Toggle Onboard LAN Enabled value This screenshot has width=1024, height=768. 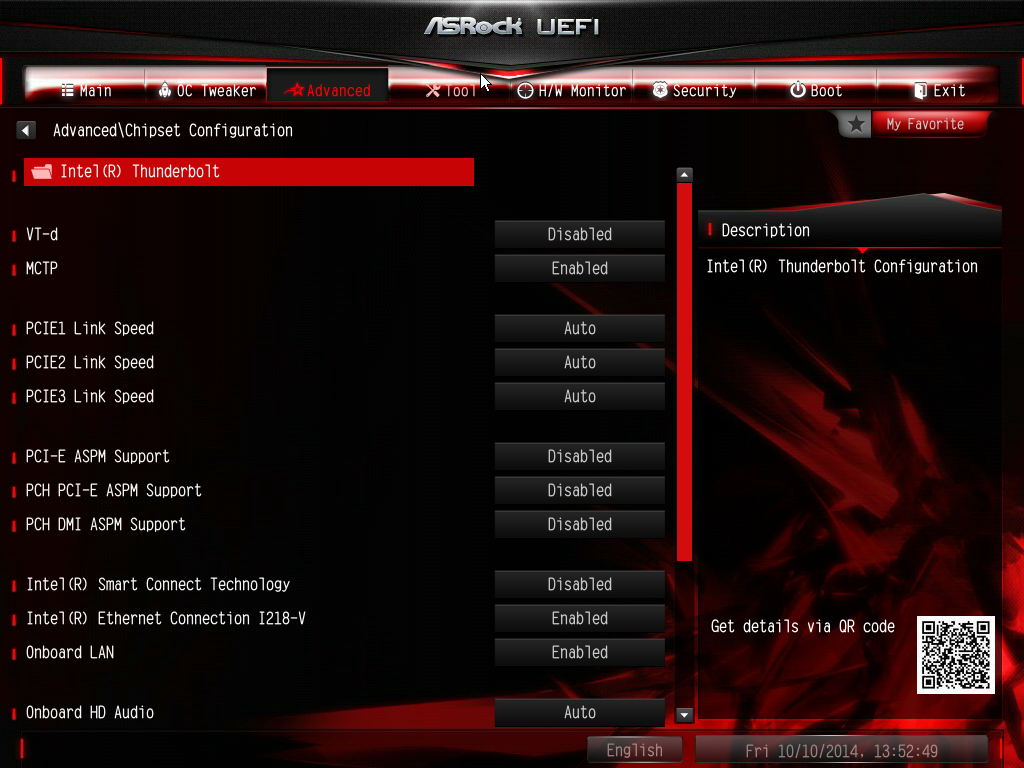(x=579, y=652)
